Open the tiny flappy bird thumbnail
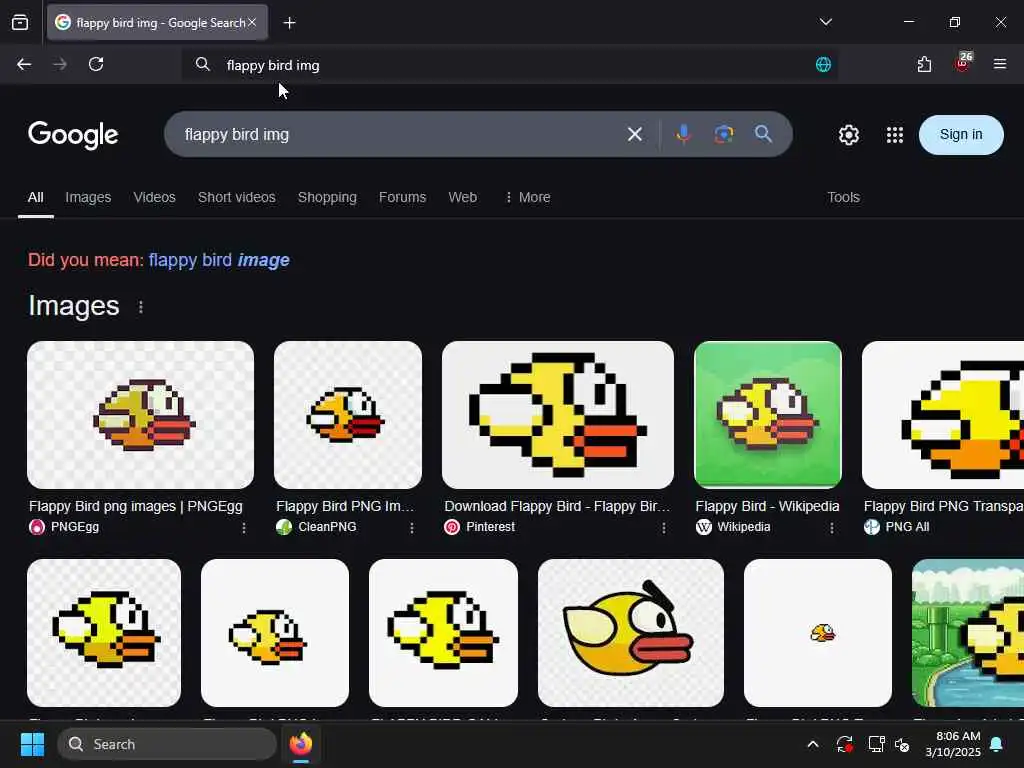Viewport: 1024px width, 768px height. pyautogui.click(x=818, y=633)
